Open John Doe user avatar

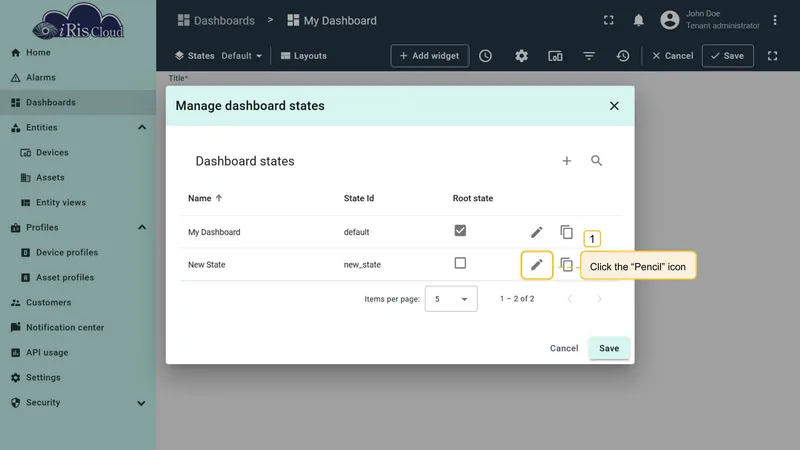click(669, 20)
